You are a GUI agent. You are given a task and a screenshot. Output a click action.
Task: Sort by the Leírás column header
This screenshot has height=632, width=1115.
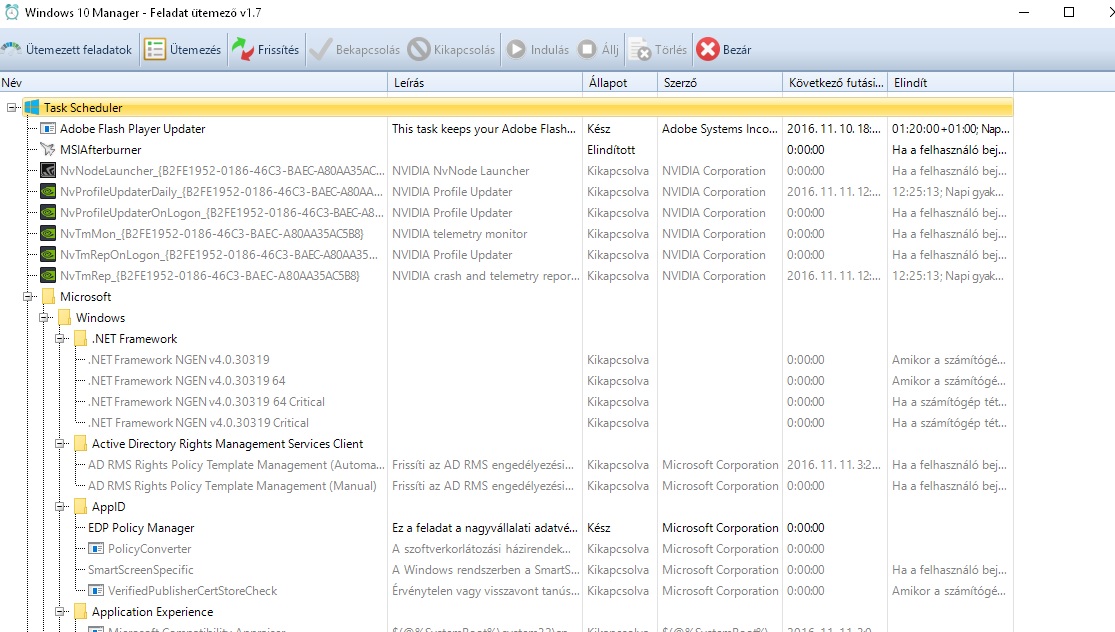485,82
